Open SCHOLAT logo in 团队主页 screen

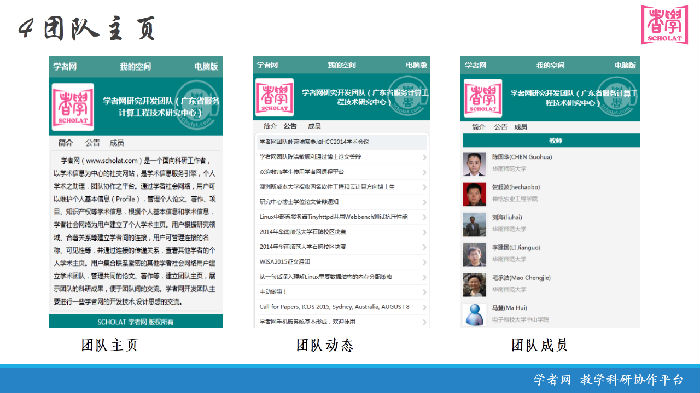[x=73, y=107]
